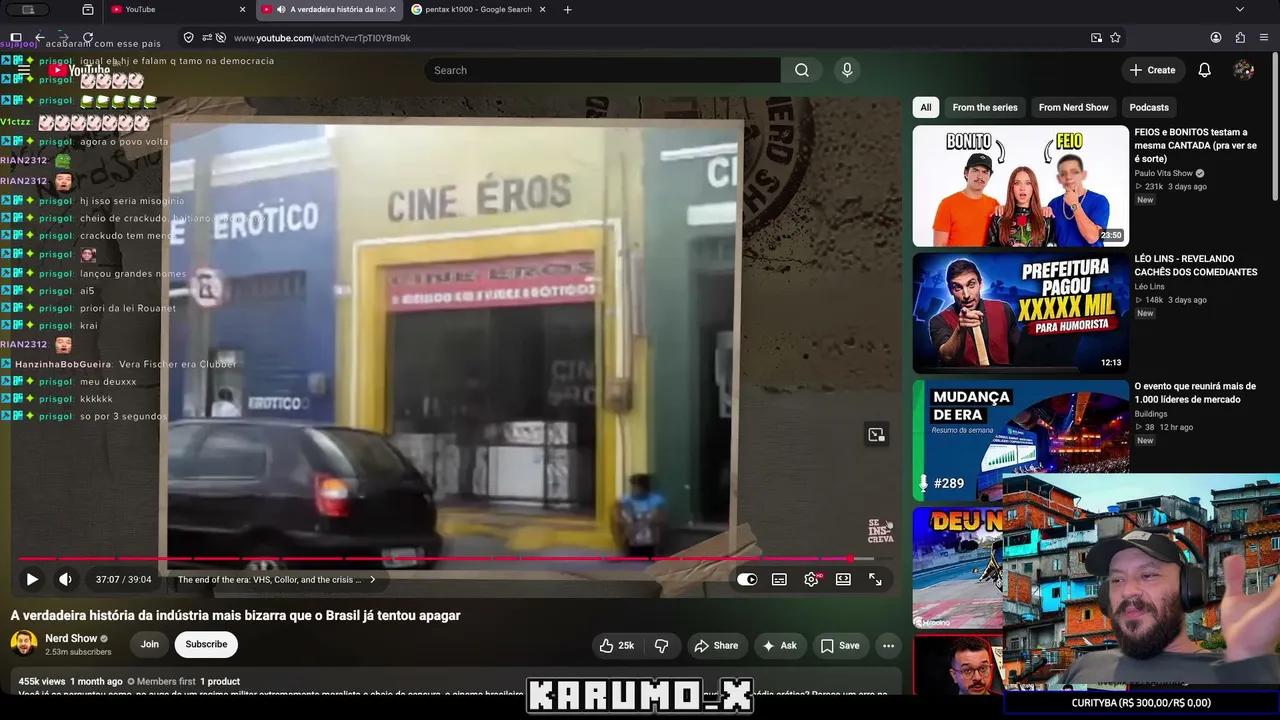1280x720 pixels.
Task: Open the browser profile account icon
Action: [x=1216, y=38]
